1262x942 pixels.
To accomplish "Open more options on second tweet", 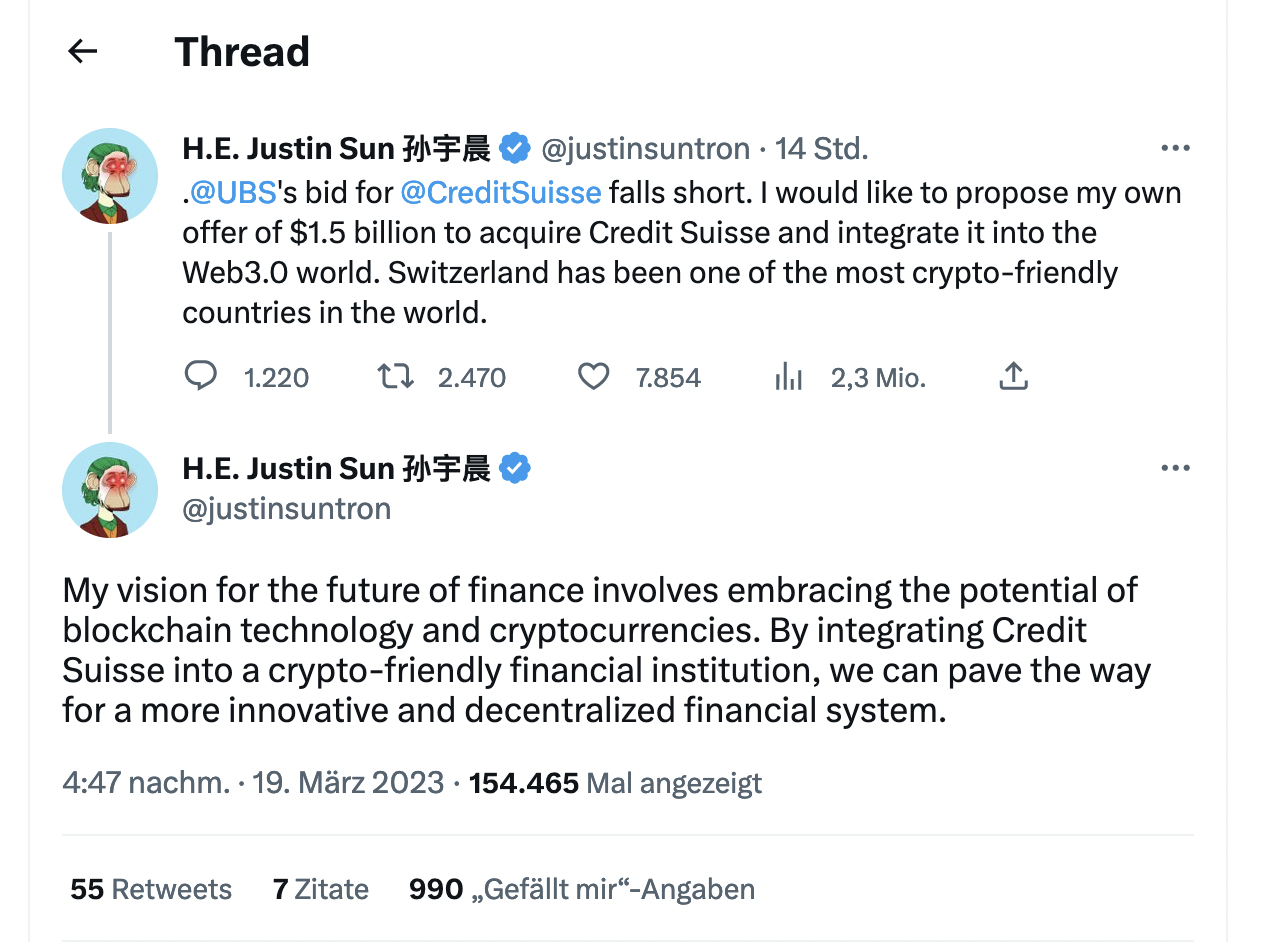I will 1175,468.
